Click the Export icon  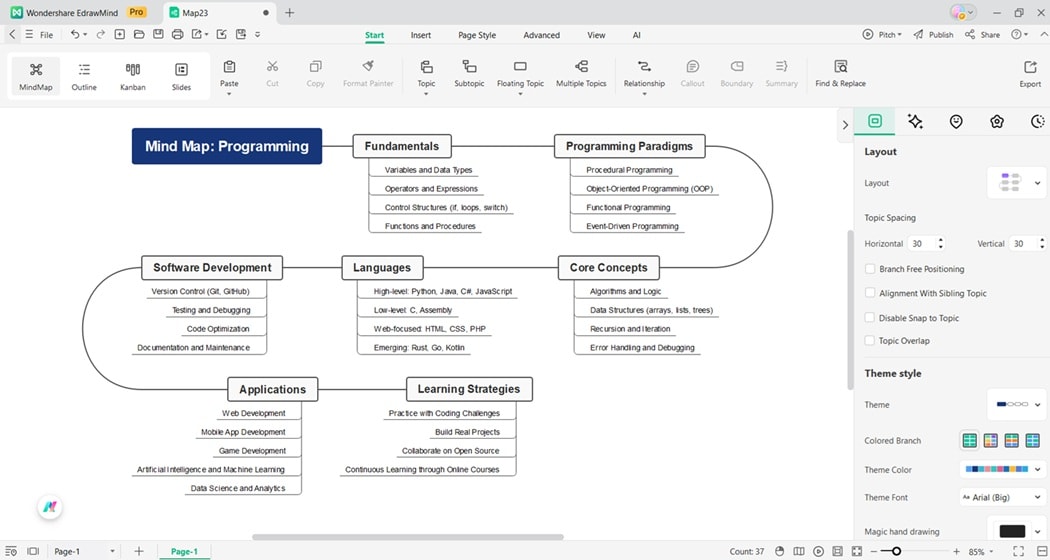click(x=1030, y=67)
